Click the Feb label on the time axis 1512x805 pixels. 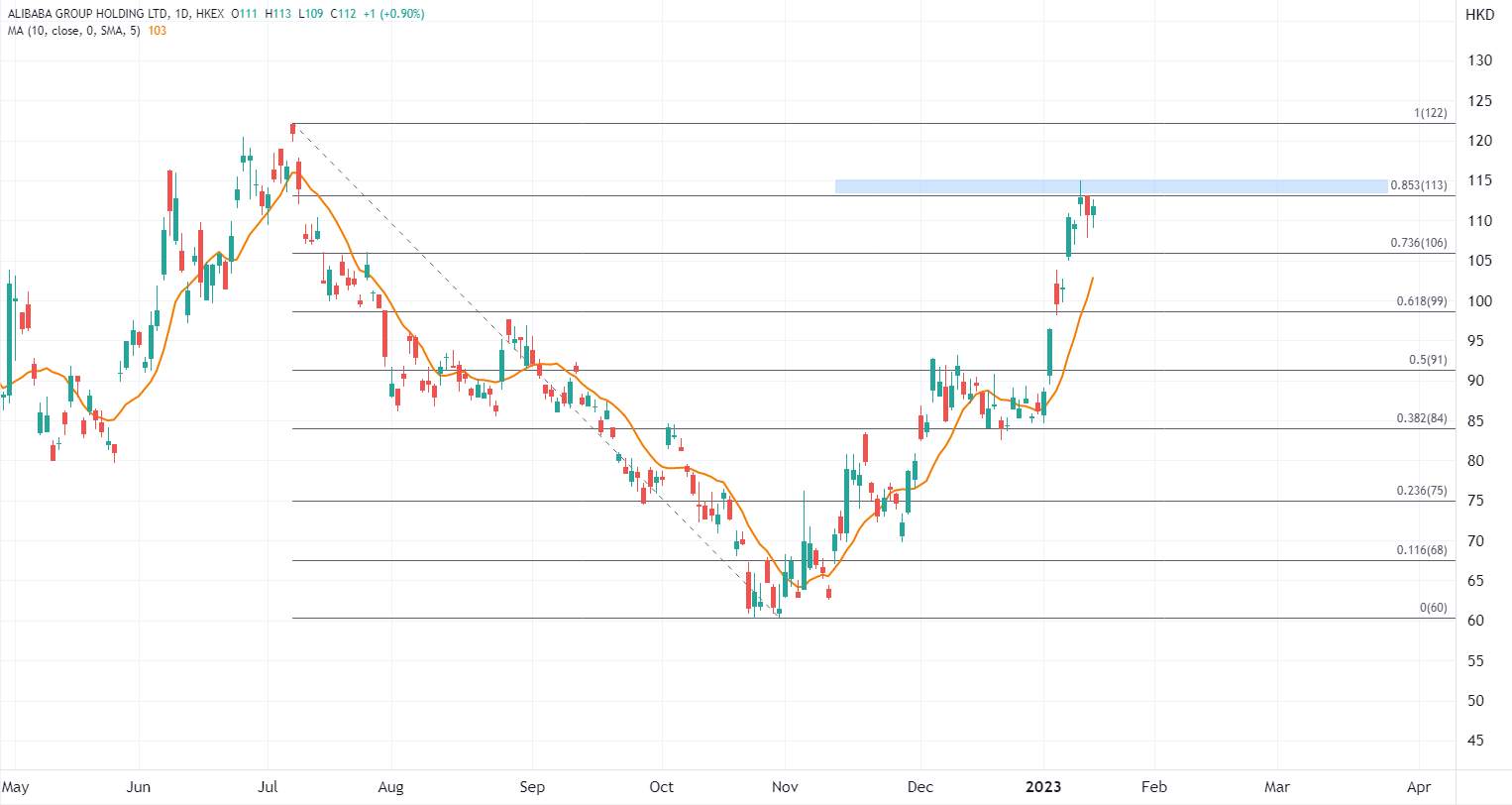(1152, 787)
